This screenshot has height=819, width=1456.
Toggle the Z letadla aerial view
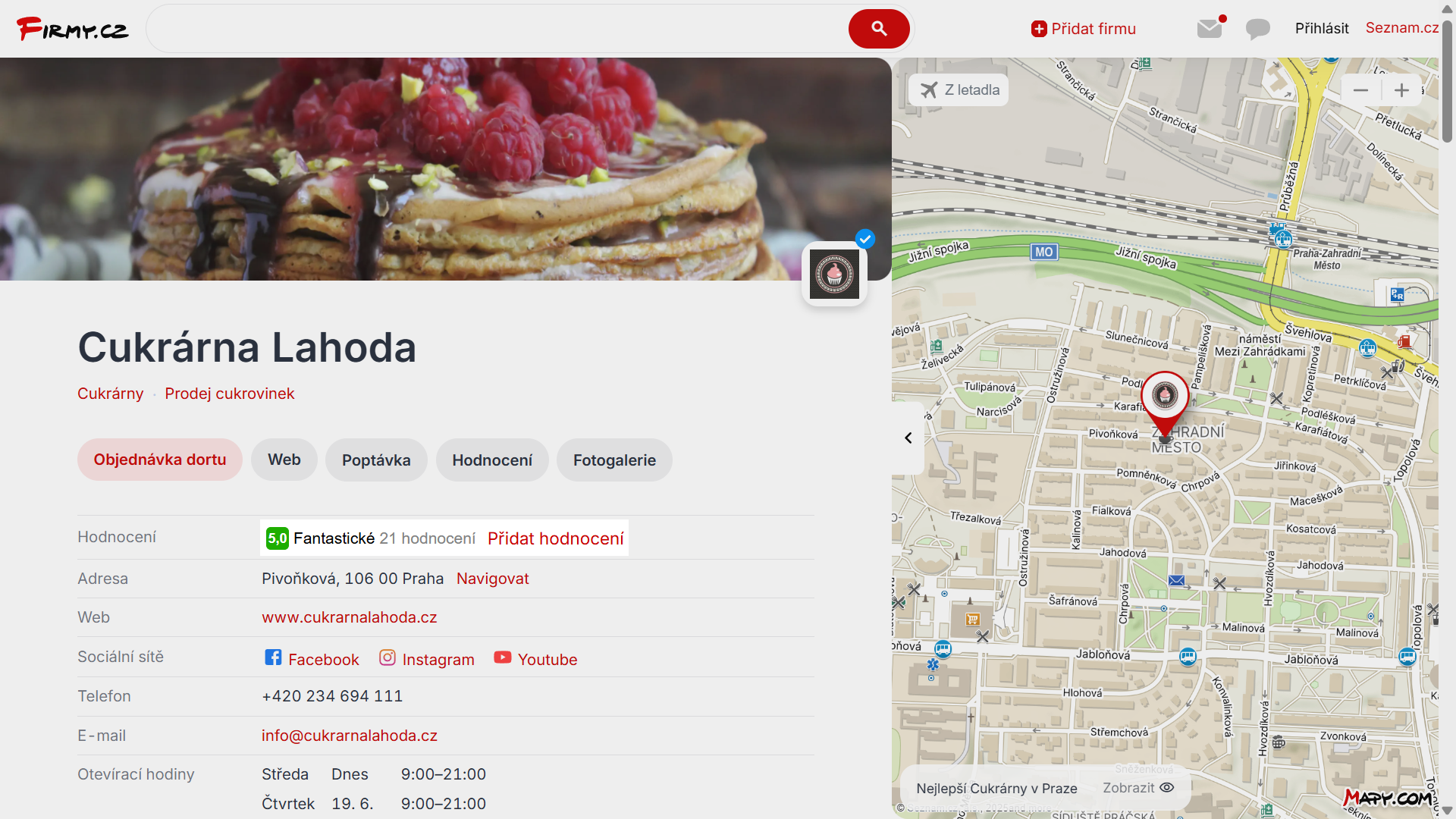(959, 89)
